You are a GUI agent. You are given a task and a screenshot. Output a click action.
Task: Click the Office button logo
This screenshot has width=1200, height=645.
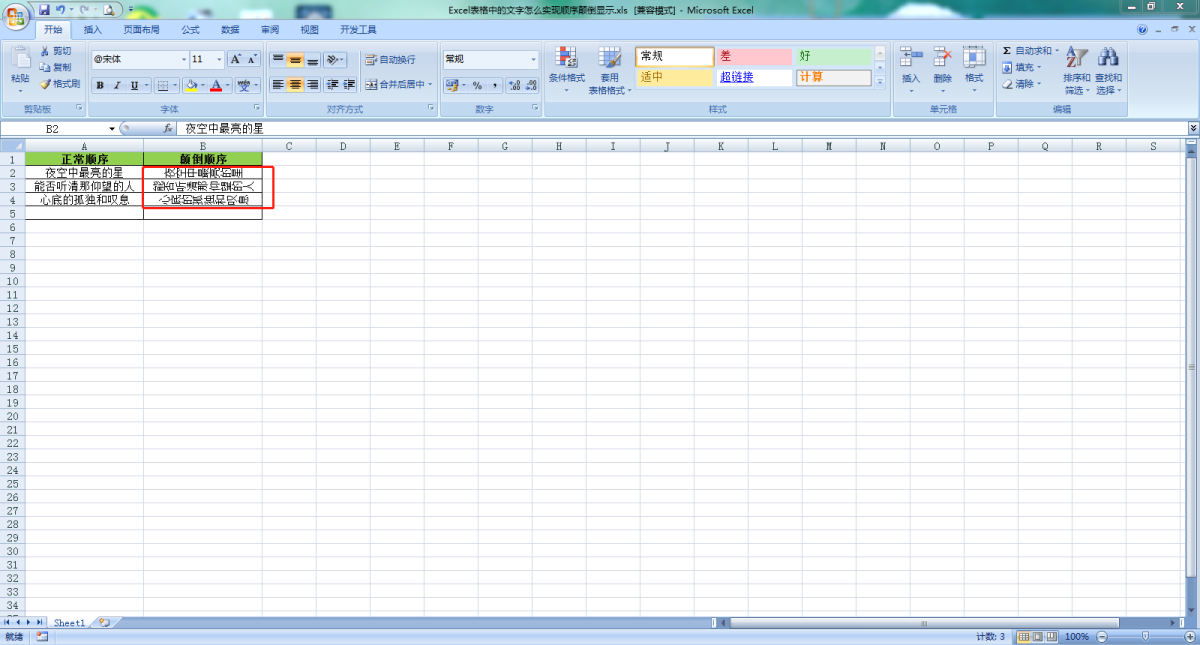17,16
